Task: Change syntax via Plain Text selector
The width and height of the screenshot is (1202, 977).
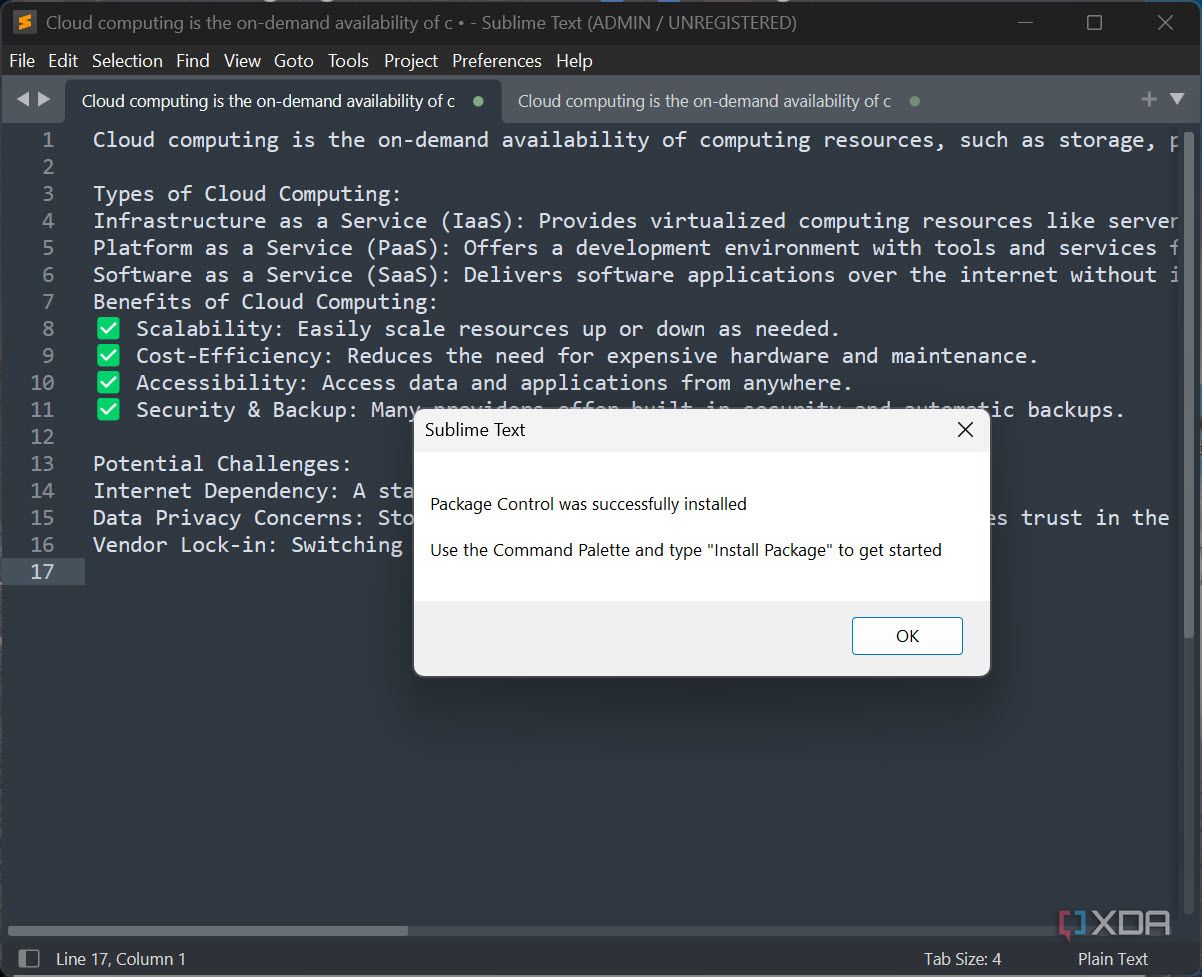Action: pyautogui.click(x=1112, y=959)
